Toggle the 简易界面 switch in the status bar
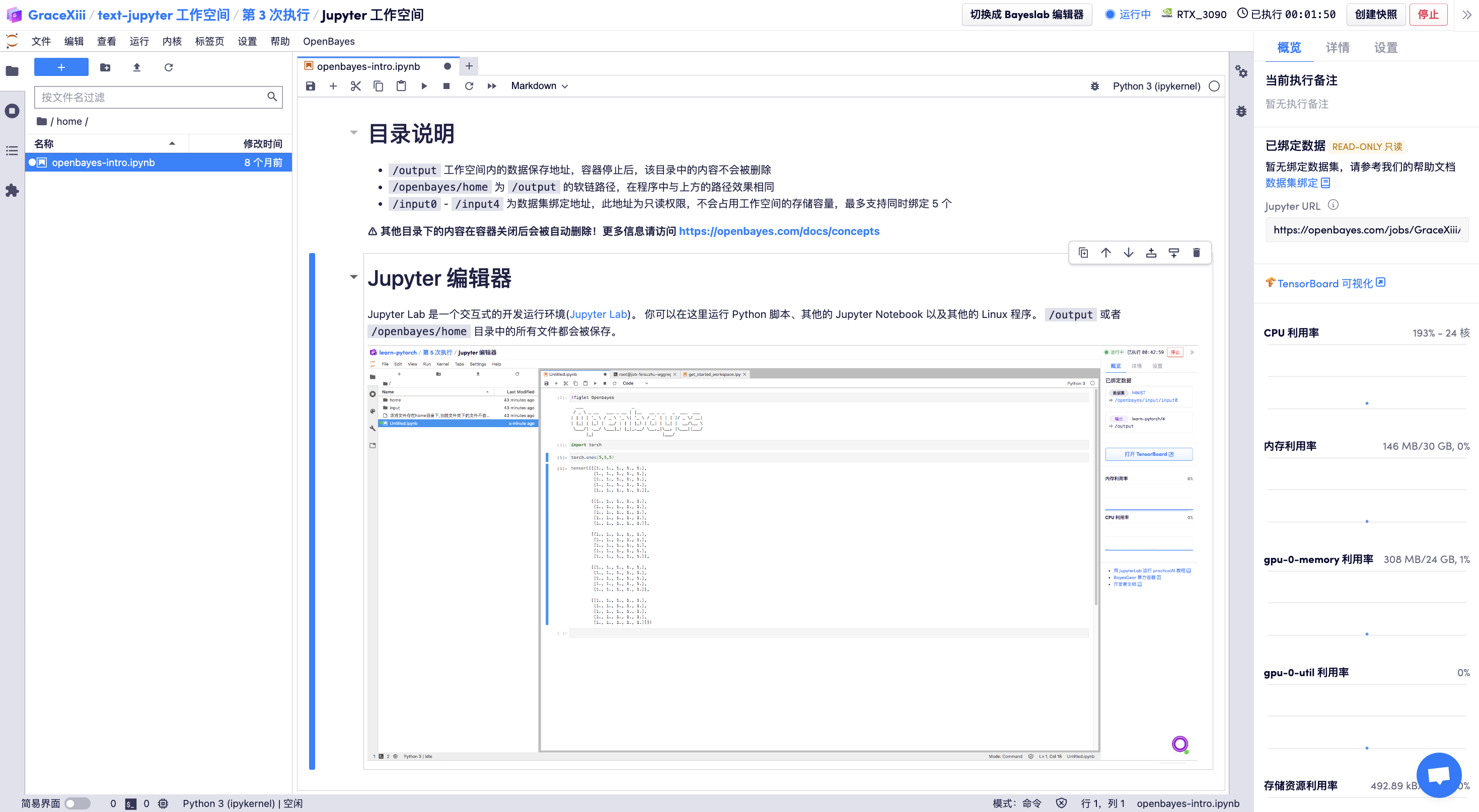1479x812 pixels. [x=78, y=803]
